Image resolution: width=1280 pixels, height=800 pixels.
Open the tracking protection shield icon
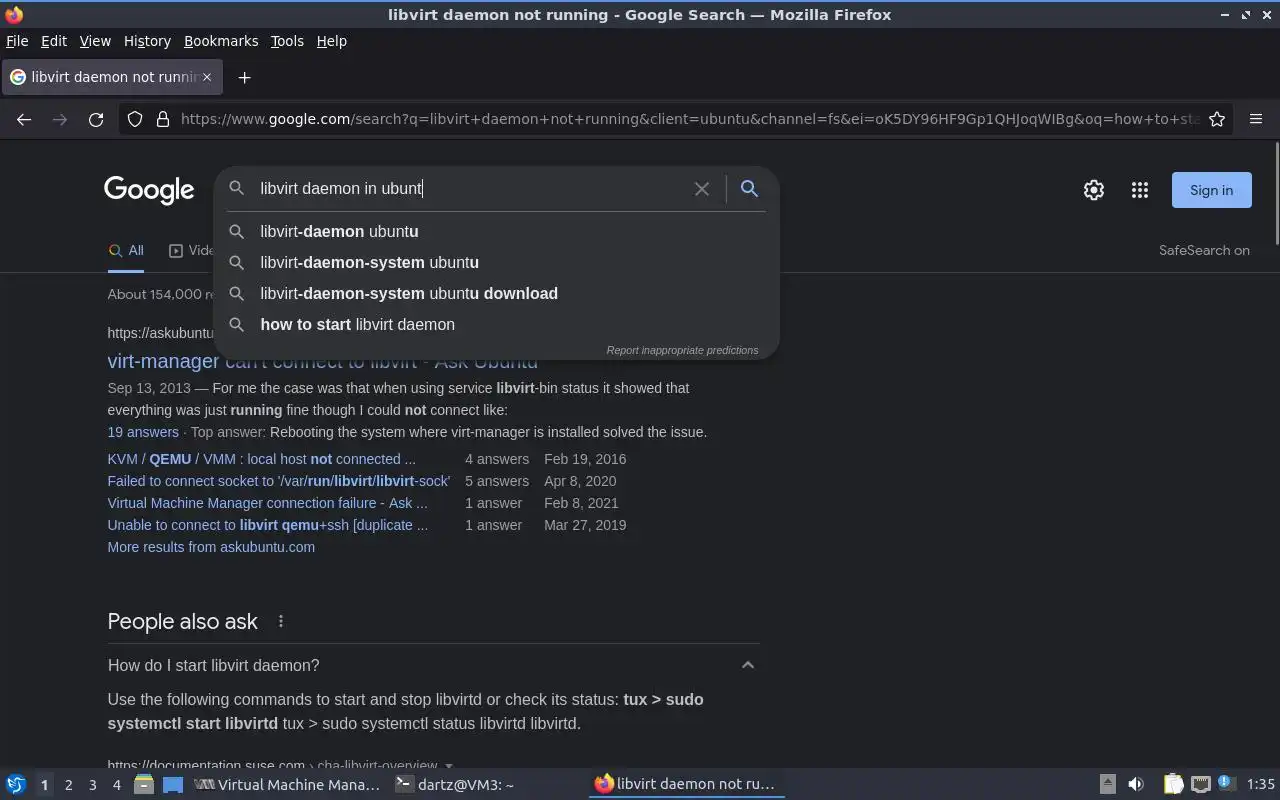click(135, 119)
